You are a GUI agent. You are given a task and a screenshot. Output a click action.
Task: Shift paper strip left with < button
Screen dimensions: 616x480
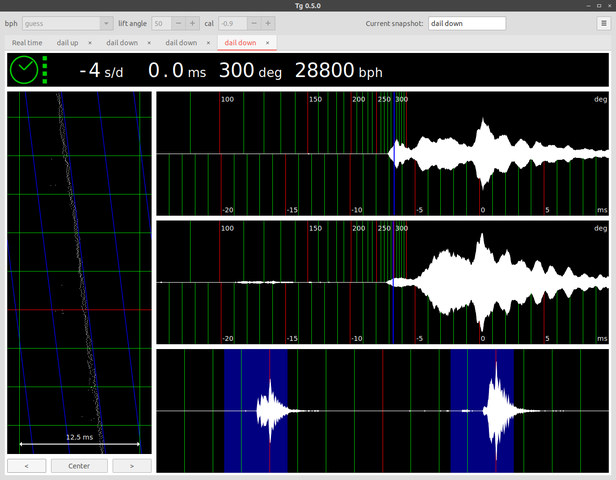tap(26, 466)
